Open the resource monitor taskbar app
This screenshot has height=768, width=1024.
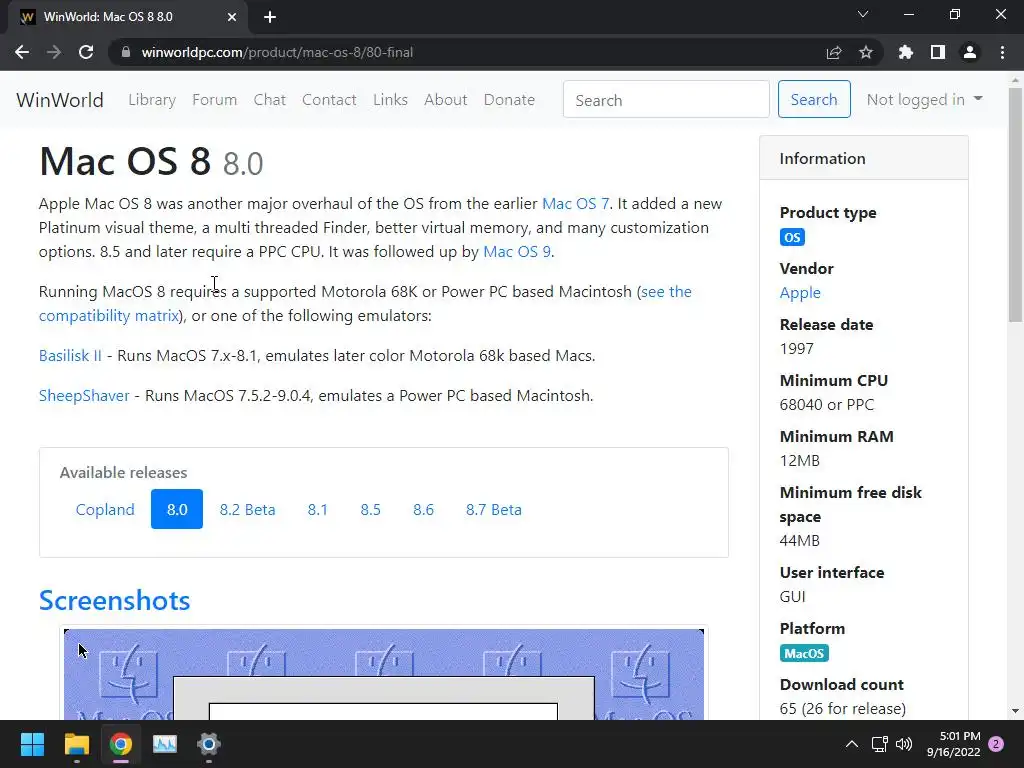pyautogui.click(x=165, y=744)
